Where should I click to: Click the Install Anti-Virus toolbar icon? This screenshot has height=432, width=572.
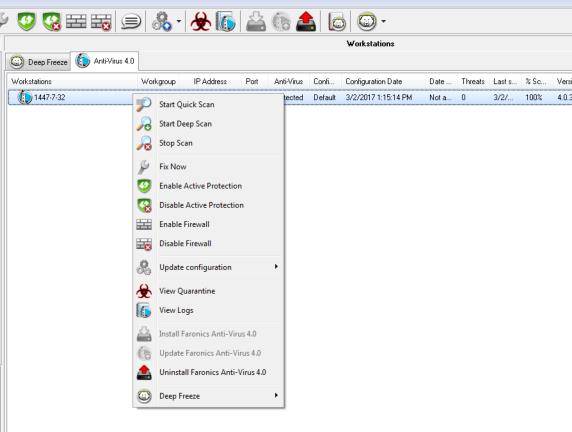(x=256, y=21)
